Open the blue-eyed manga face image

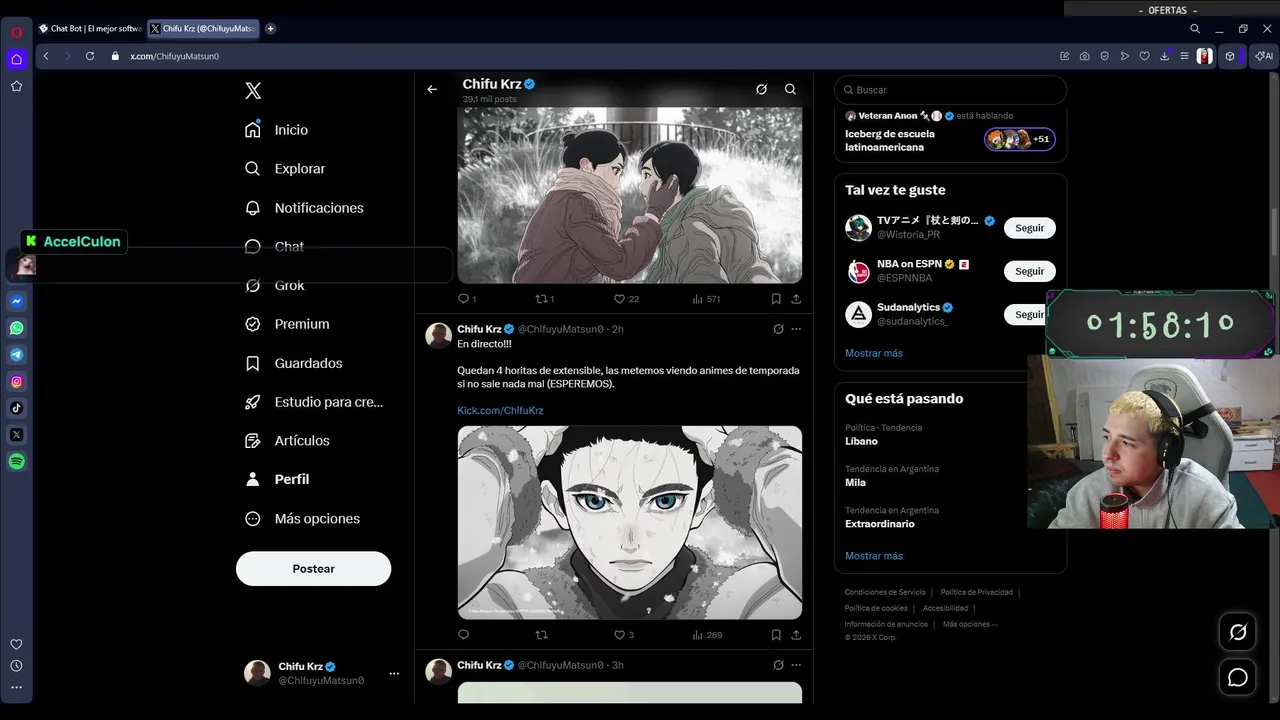click(630, 522)
